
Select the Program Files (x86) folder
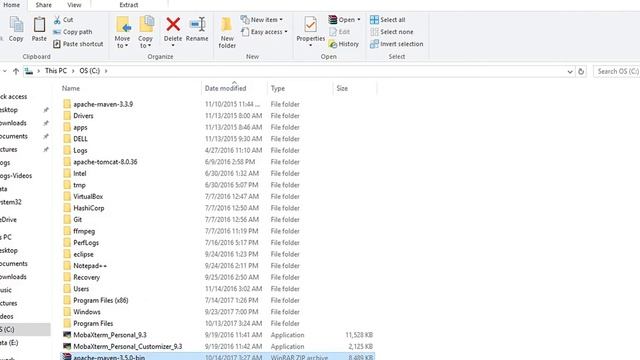(218, 300)
